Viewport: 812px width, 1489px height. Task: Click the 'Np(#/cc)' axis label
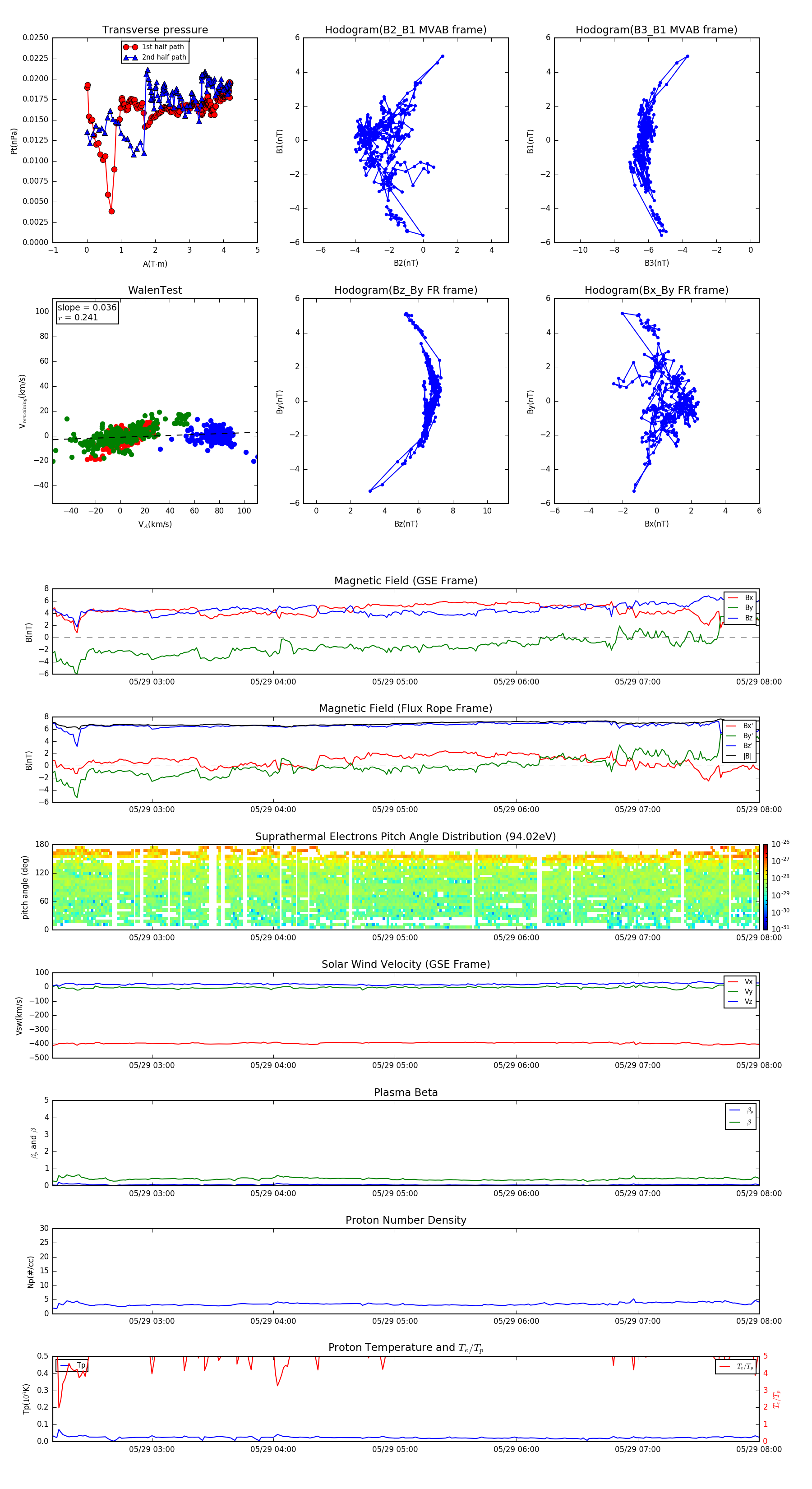pos(31,1272)
